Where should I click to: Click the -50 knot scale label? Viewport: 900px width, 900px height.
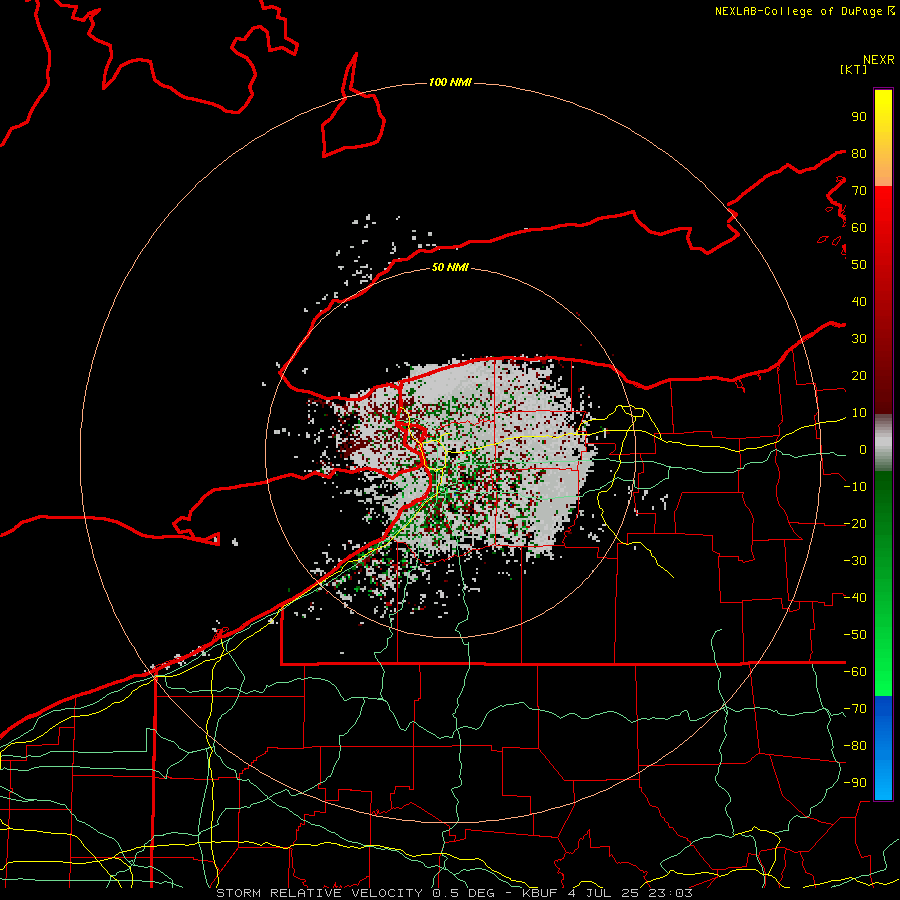click(855, 635)
